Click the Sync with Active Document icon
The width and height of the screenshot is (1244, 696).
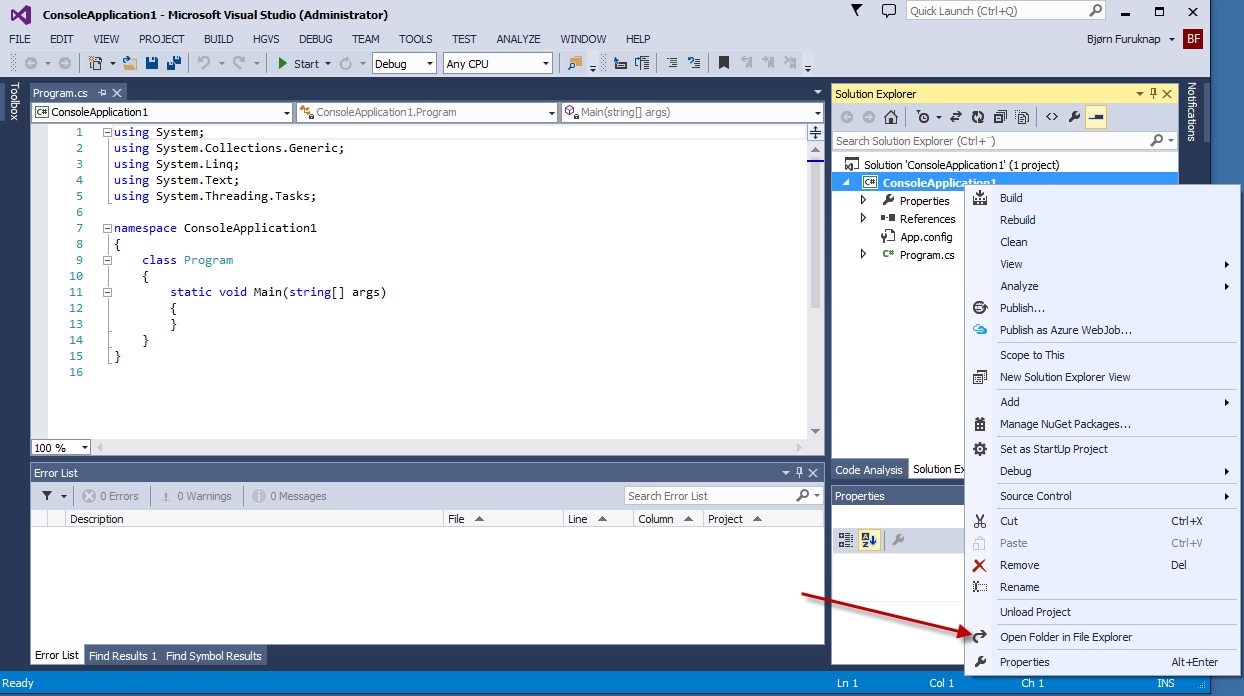[955, 117]
